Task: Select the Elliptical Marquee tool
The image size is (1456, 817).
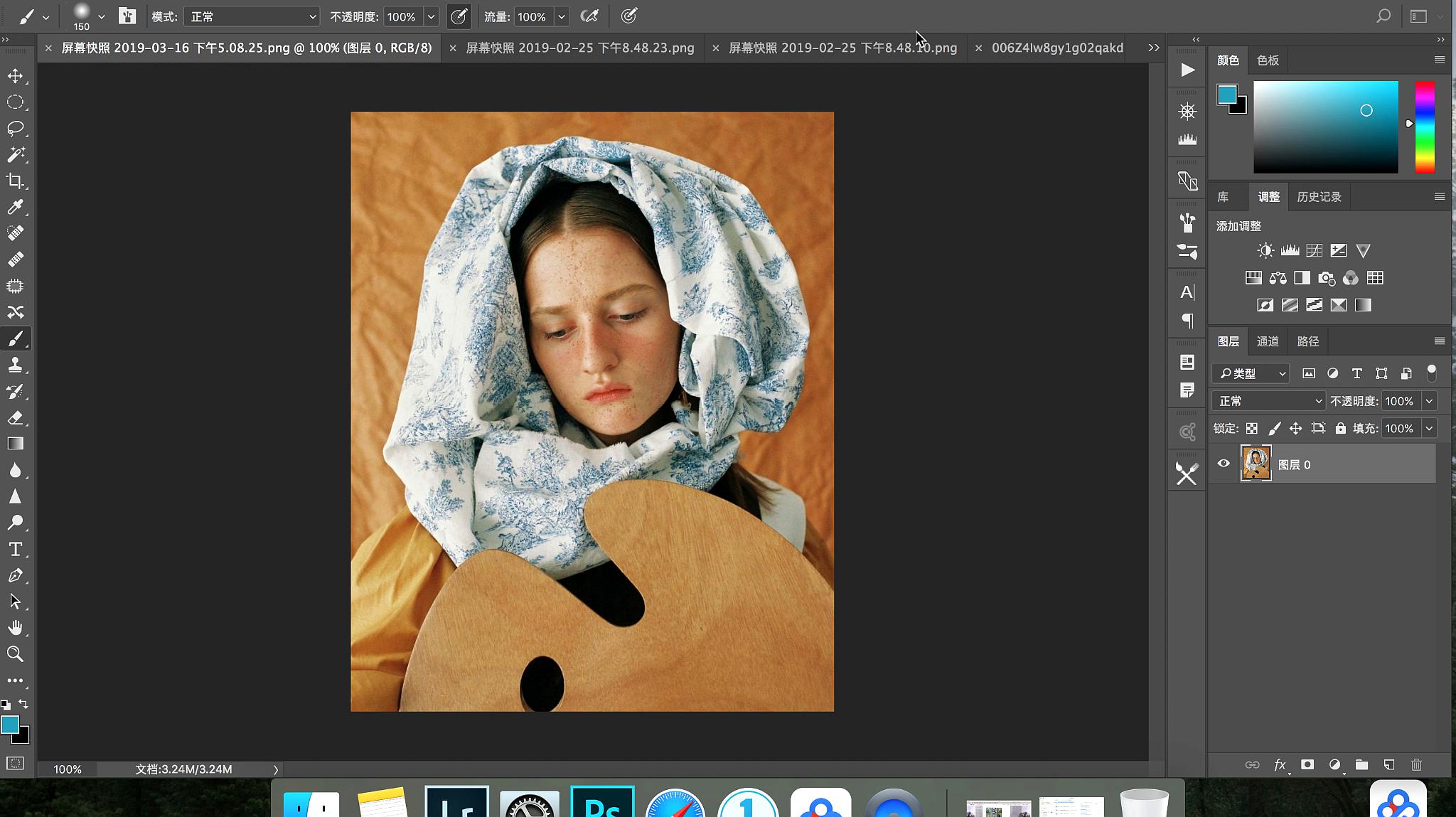Action: [15, 102]
